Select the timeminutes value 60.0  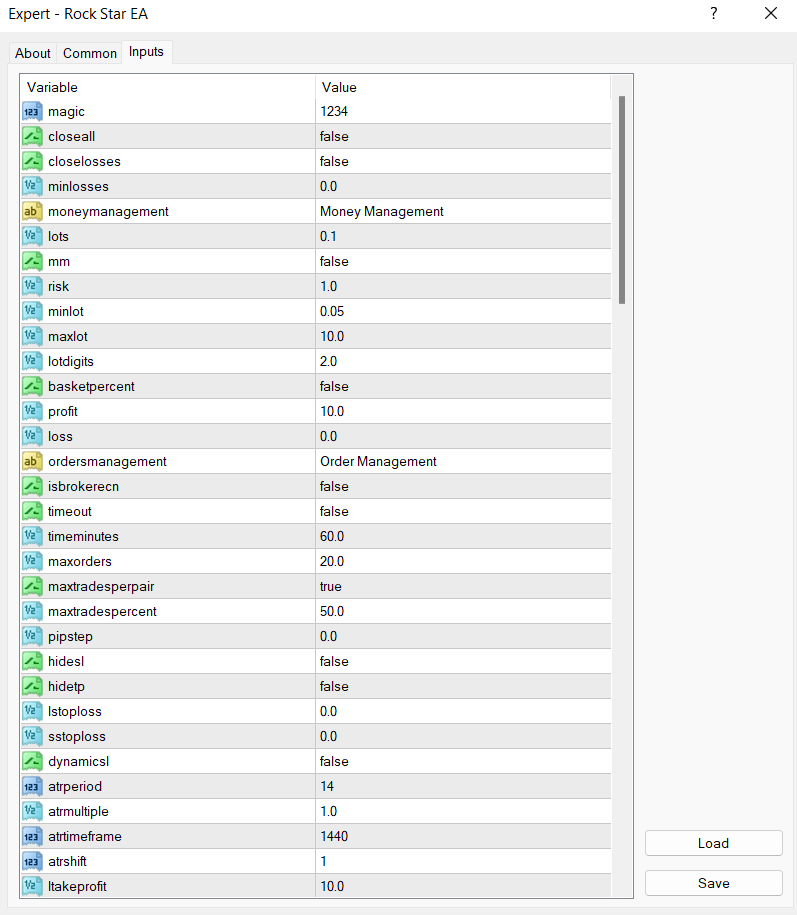pos(463,536)
